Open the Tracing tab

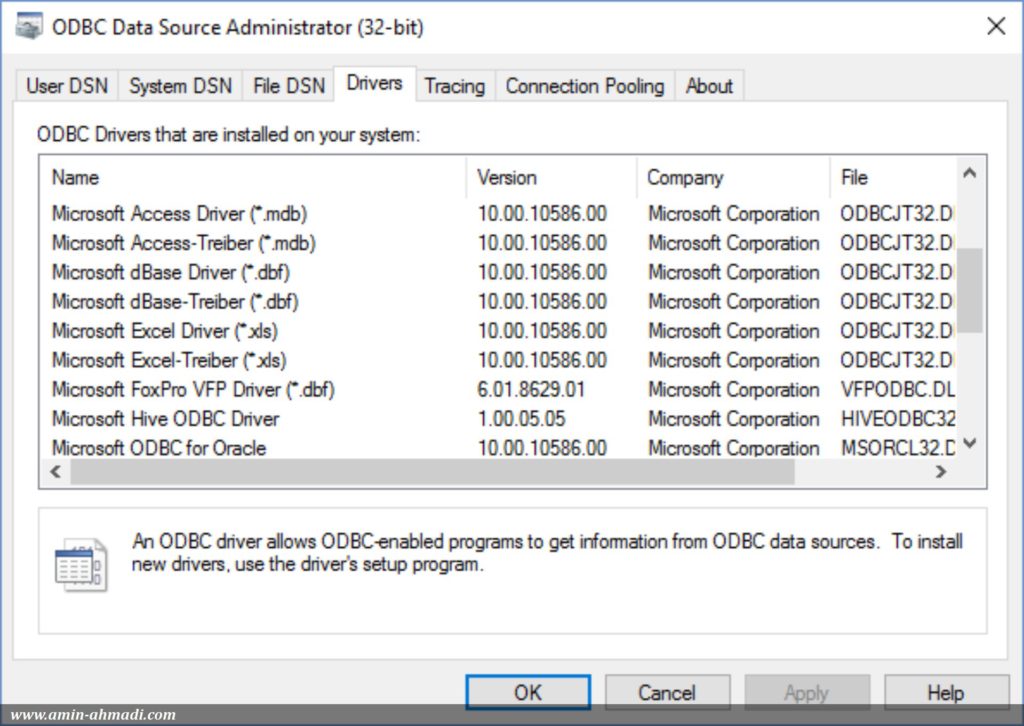click(455, 86)
